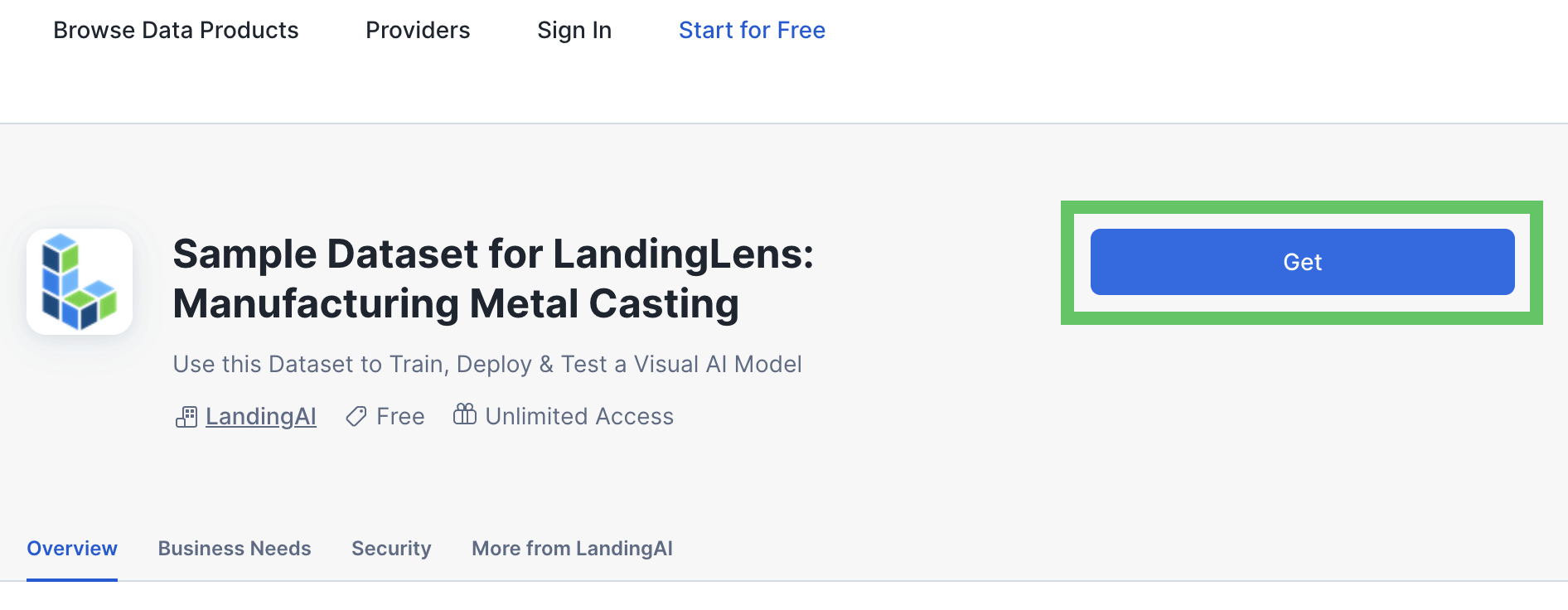Click the 'Manufacturing Metal Casting' title line
Image resolution: width=1568 pixels, height=610 pixels.
[456, 303]
